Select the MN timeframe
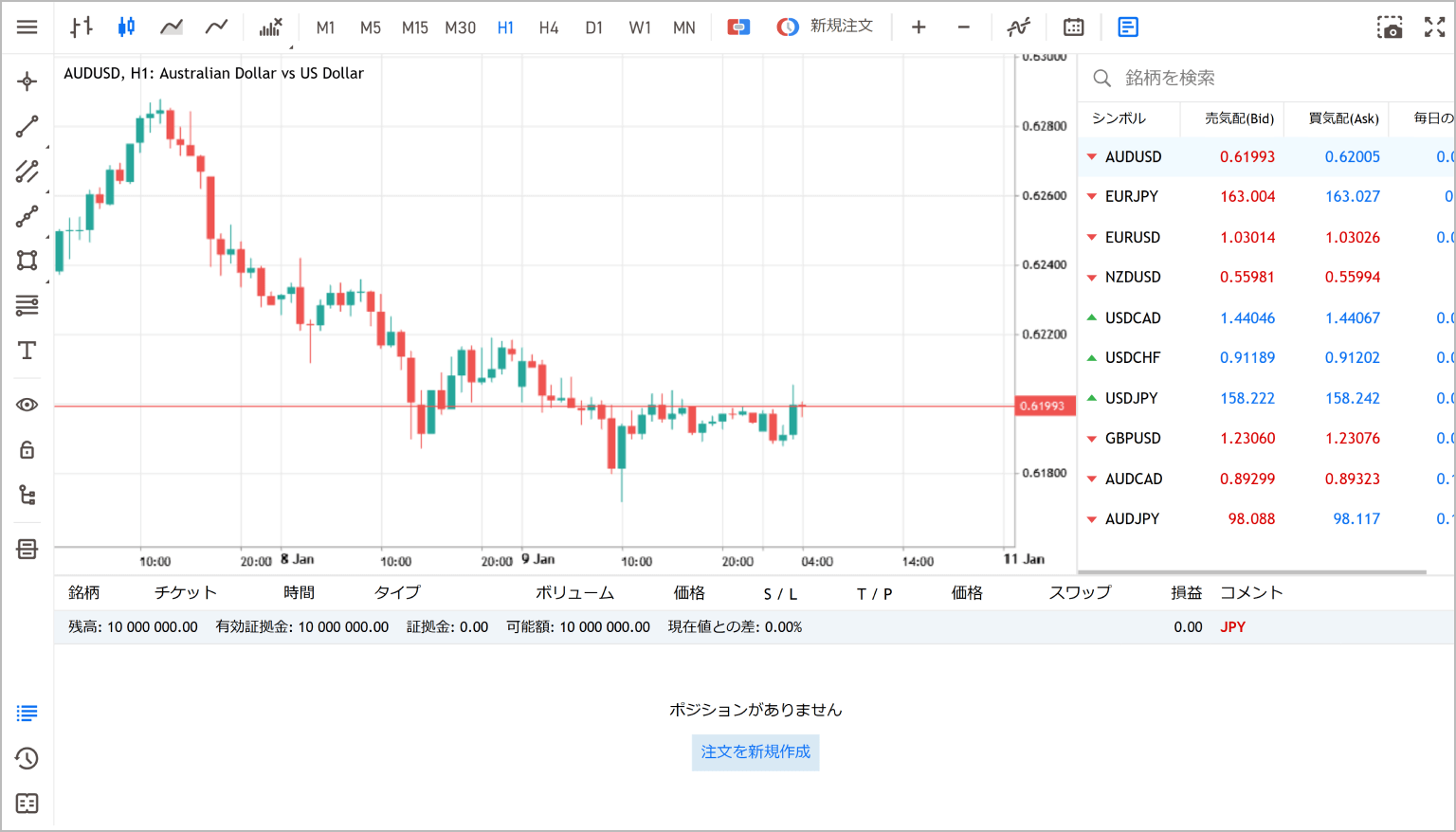 (683, 27)
